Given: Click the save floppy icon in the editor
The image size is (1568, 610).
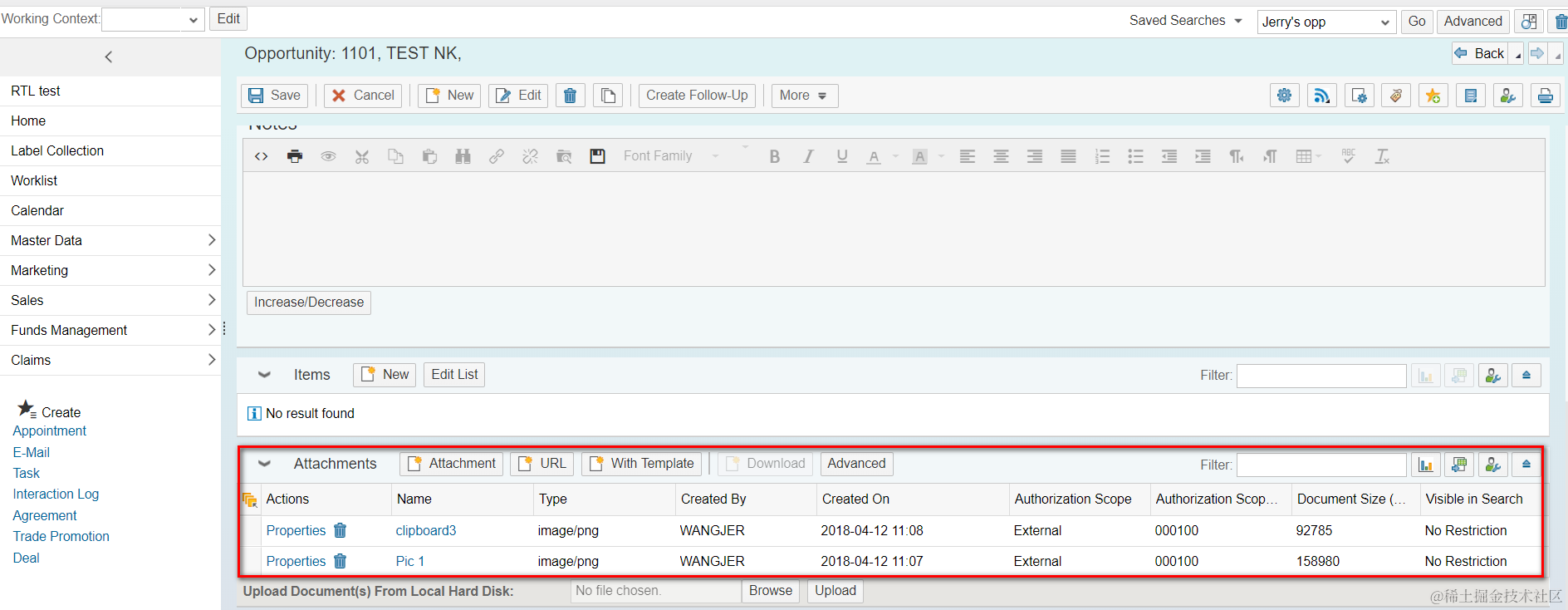Looking at the screenshot, I should coord(597,156).
